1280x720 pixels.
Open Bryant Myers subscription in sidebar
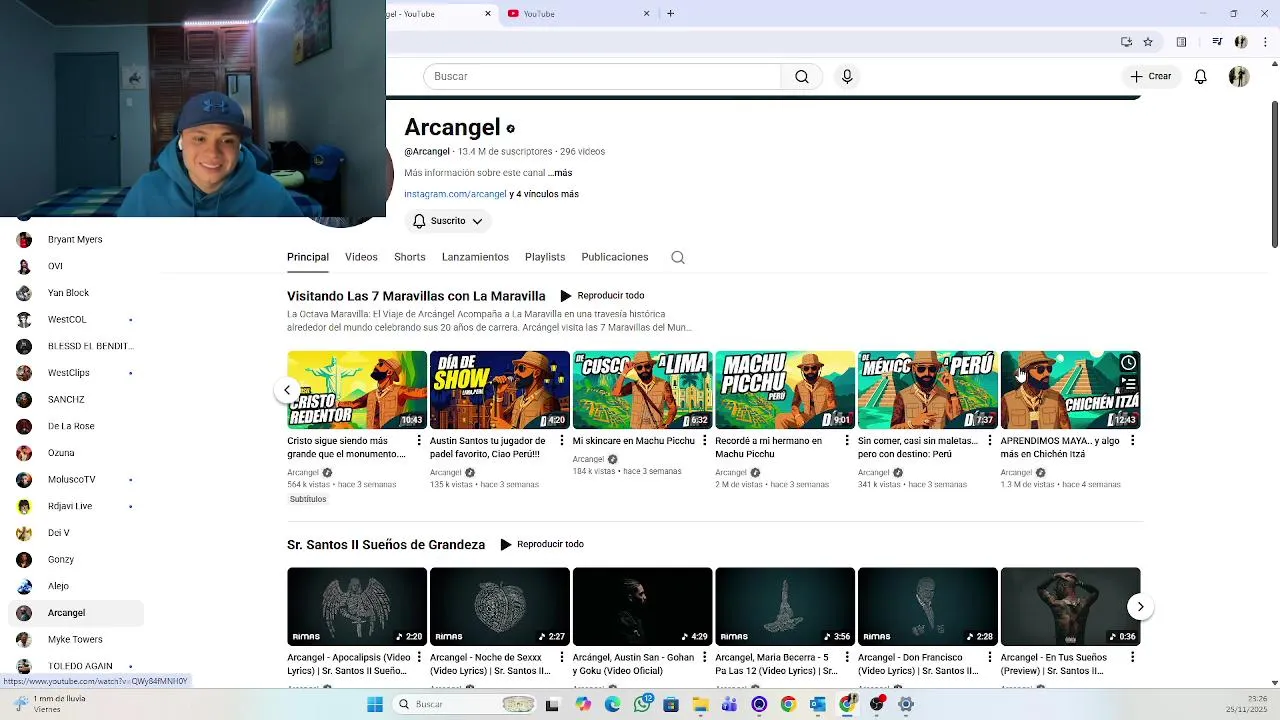[75, 240]
